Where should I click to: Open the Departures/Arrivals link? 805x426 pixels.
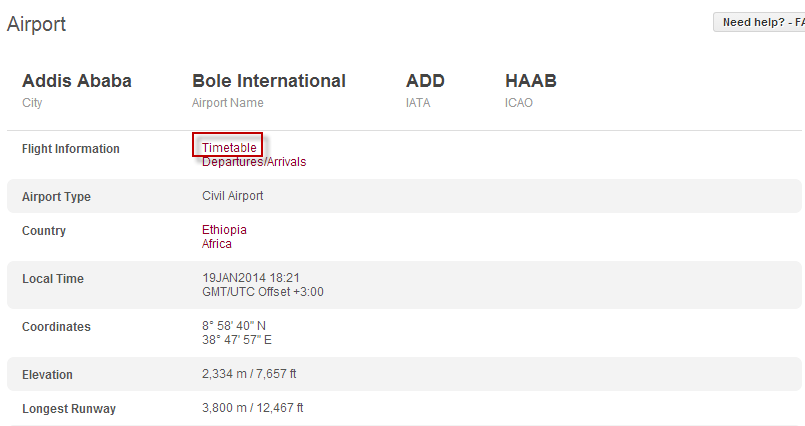coord(254,162)
